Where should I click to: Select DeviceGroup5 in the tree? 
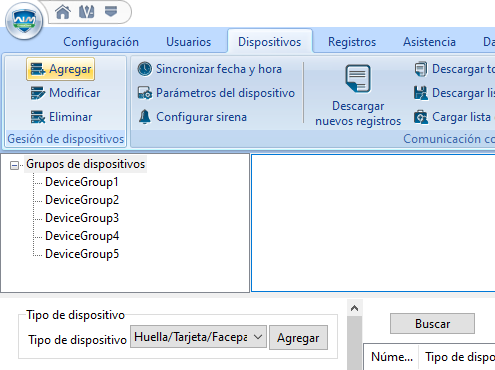(x=82, y=254)
